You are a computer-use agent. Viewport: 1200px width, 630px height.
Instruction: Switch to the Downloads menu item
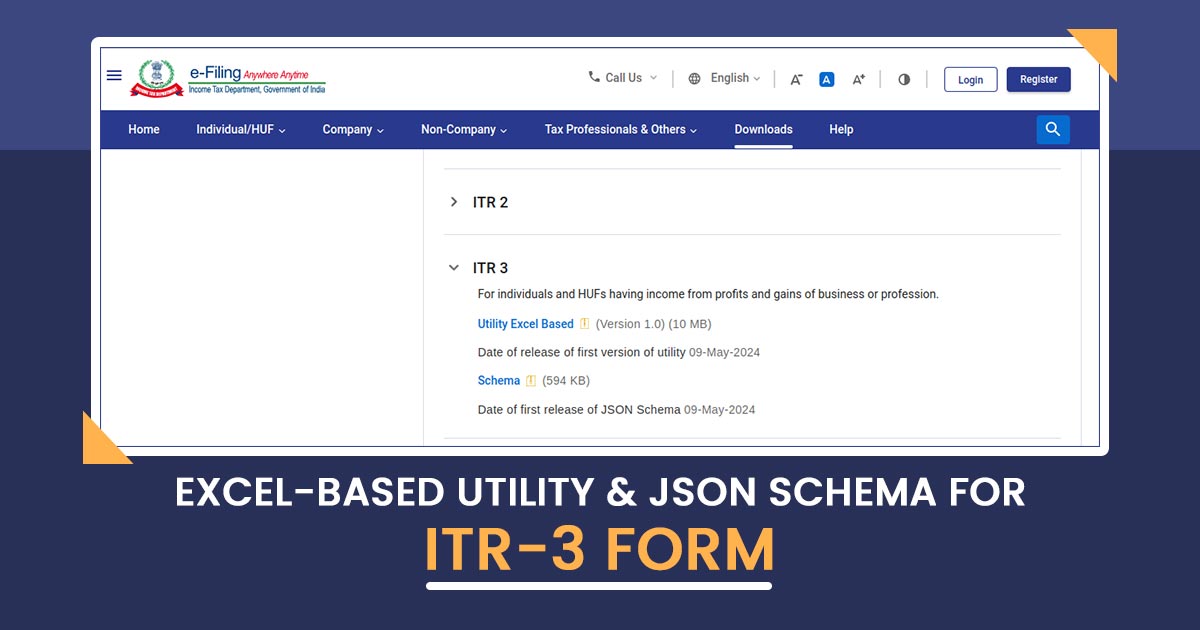click(763, 129)
